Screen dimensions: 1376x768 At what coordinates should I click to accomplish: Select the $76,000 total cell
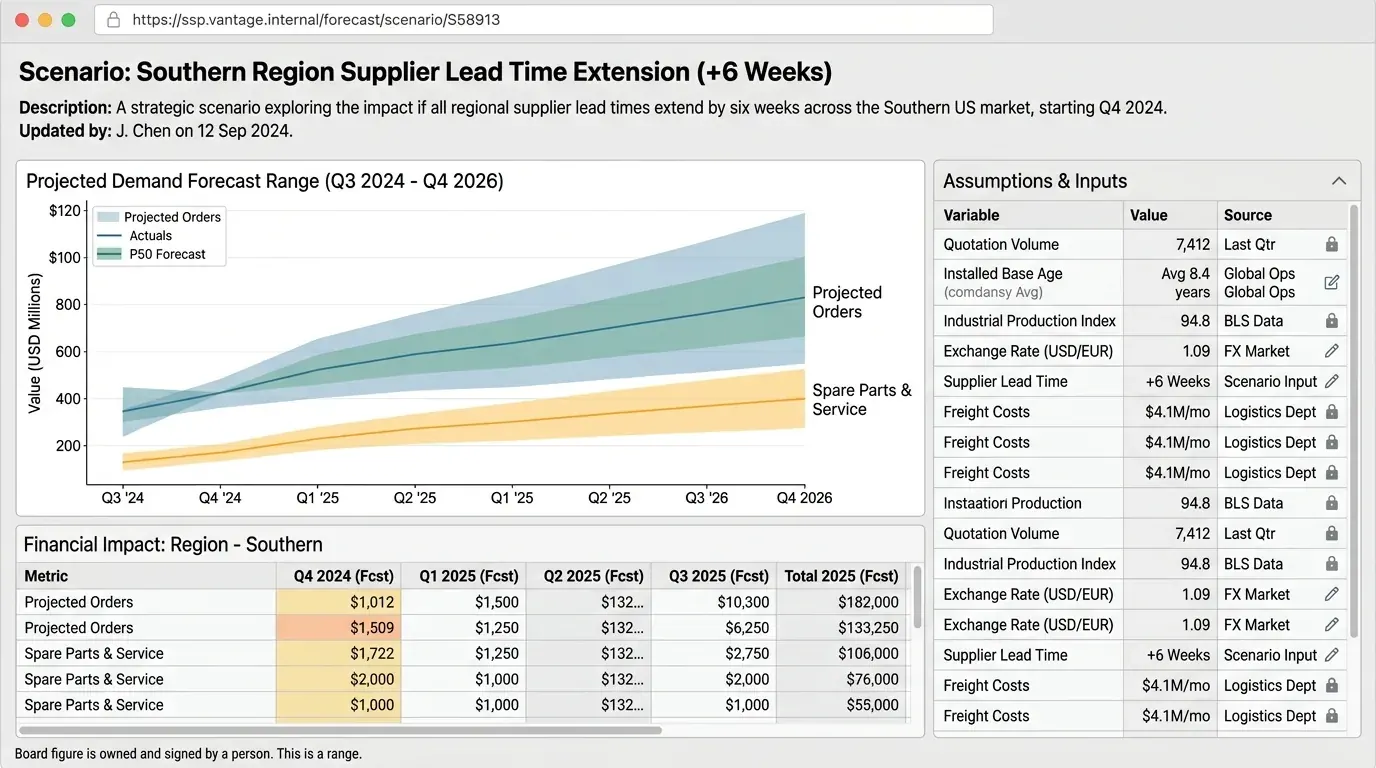841,679
